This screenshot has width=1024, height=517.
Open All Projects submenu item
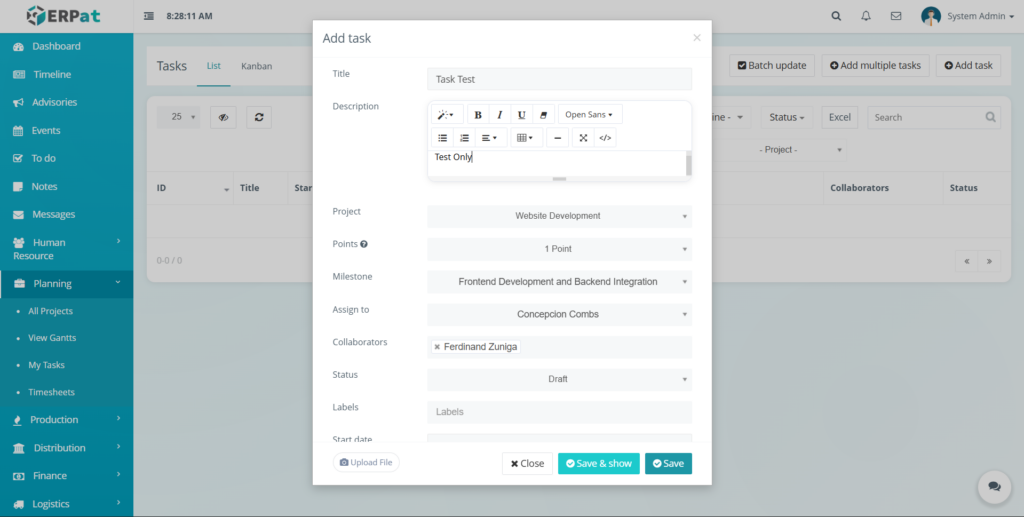pyautogui.click(x=50, y=311)
